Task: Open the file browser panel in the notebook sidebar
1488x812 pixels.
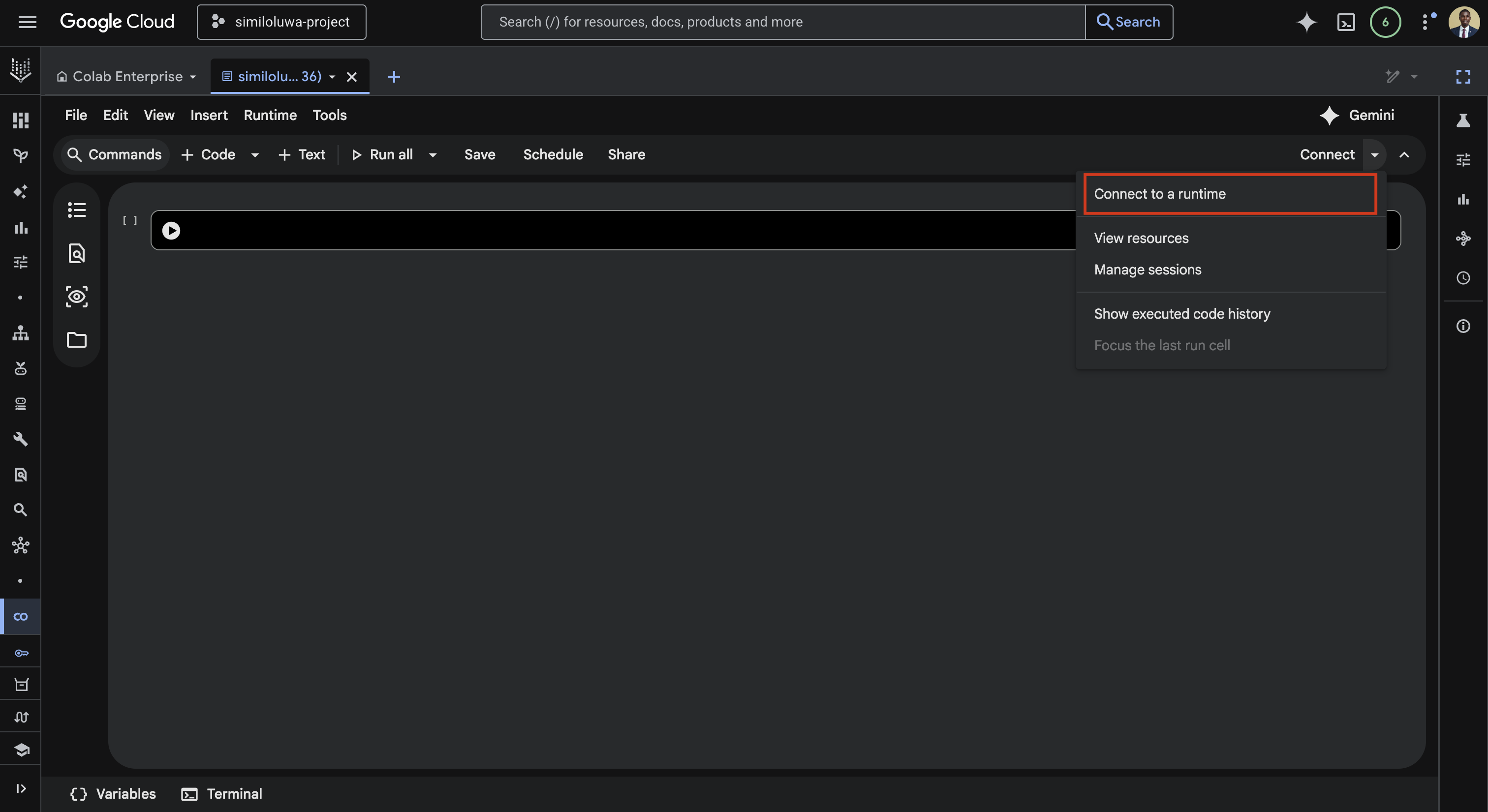Action: tap(76, 340)
